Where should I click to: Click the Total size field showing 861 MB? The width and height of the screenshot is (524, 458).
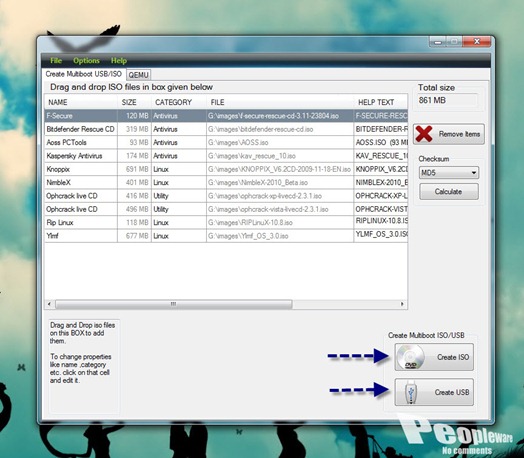447,100
